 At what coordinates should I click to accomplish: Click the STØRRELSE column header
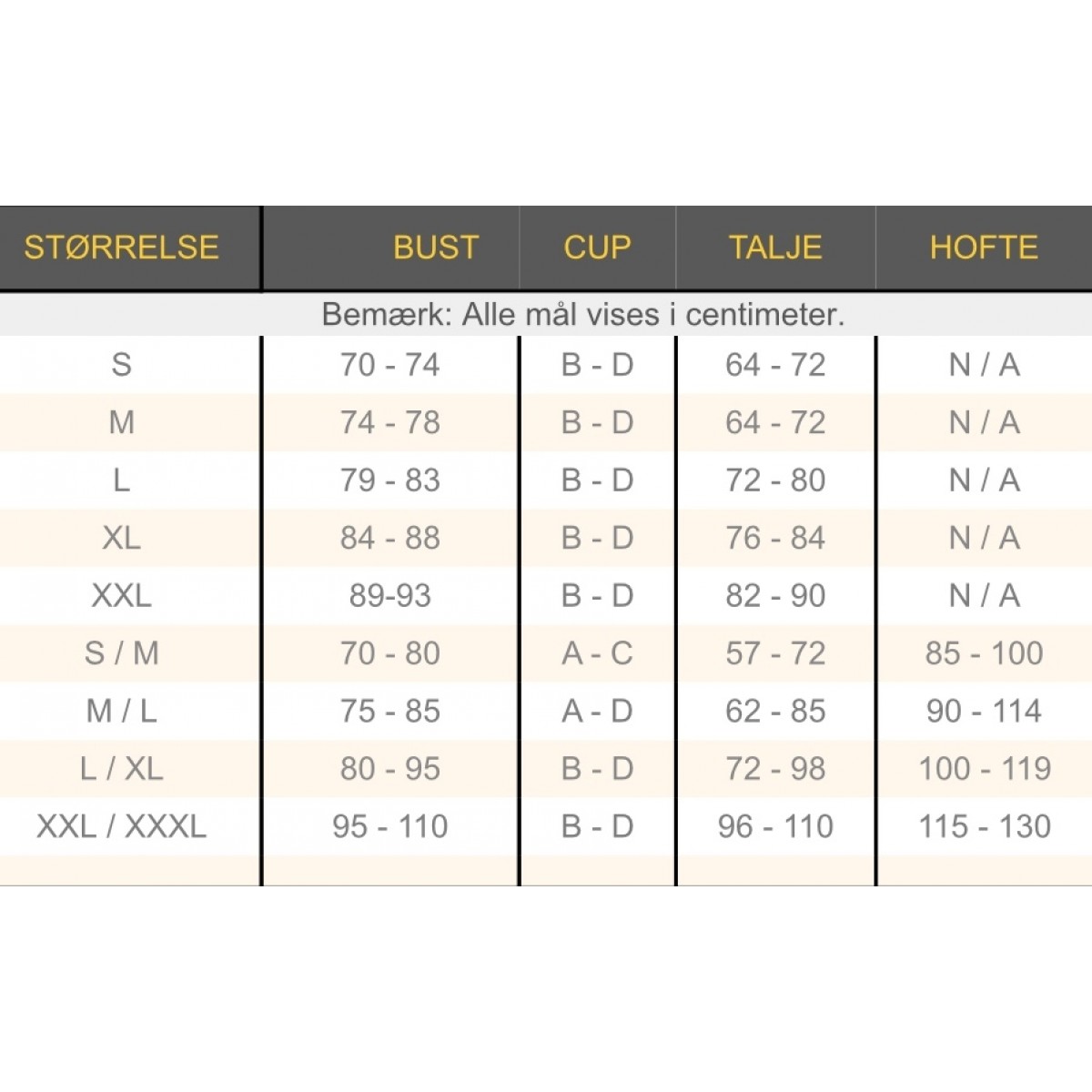(x=121, y=248)
